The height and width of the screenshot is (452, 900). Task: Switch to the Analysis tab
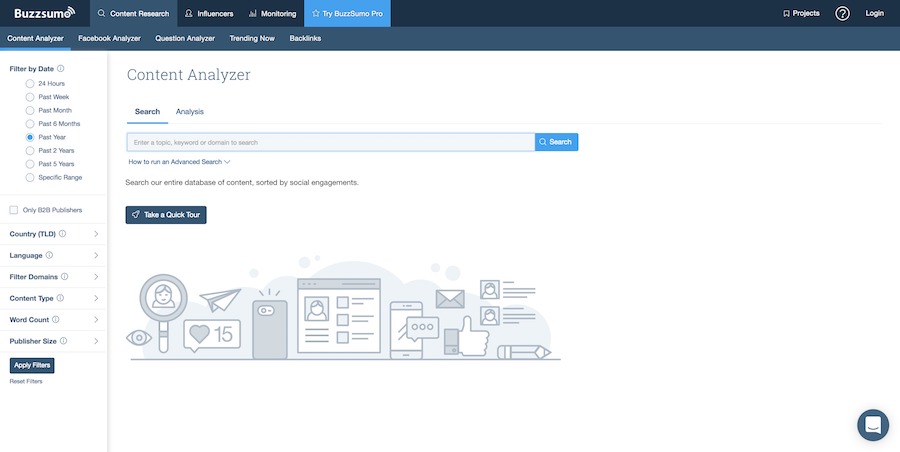click(189, 111)
